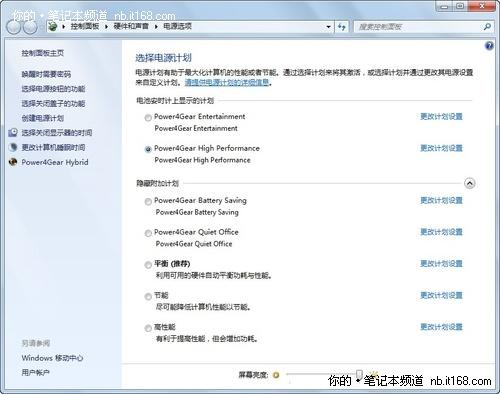Select the 节能 power plan

148,297
